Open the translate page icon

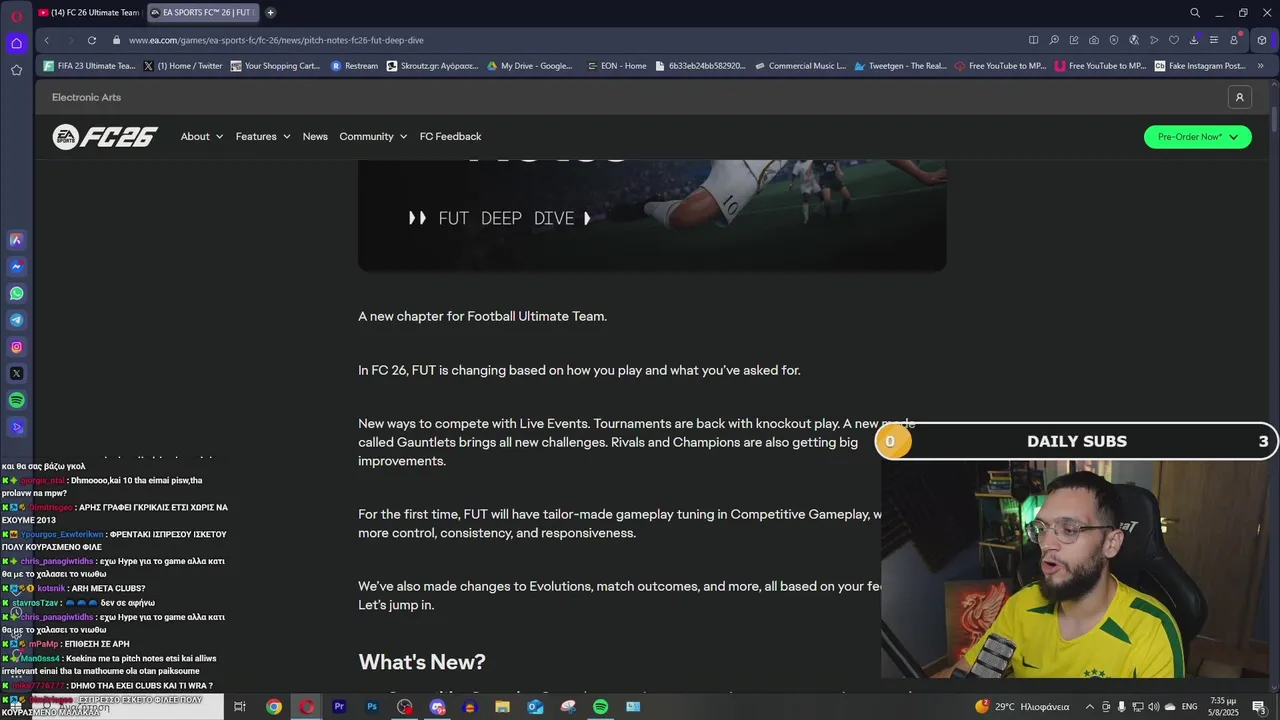click(1133, 40)
